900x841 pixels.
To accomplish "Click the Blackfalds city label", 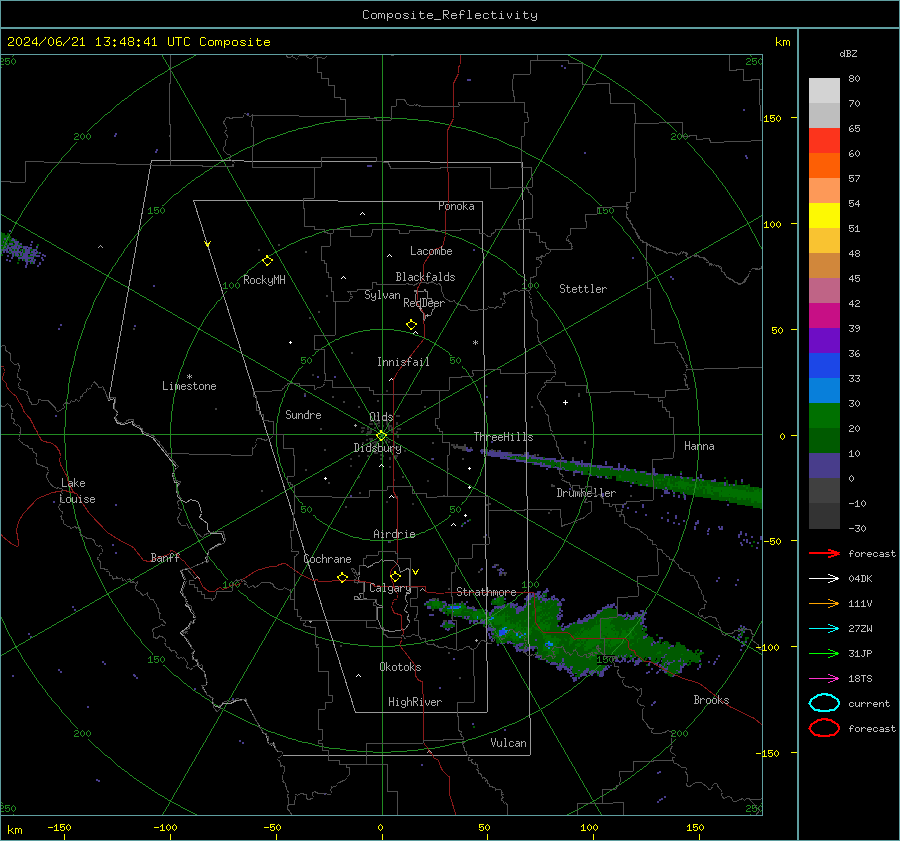I will pyautogui.click(x=425, y=277).
